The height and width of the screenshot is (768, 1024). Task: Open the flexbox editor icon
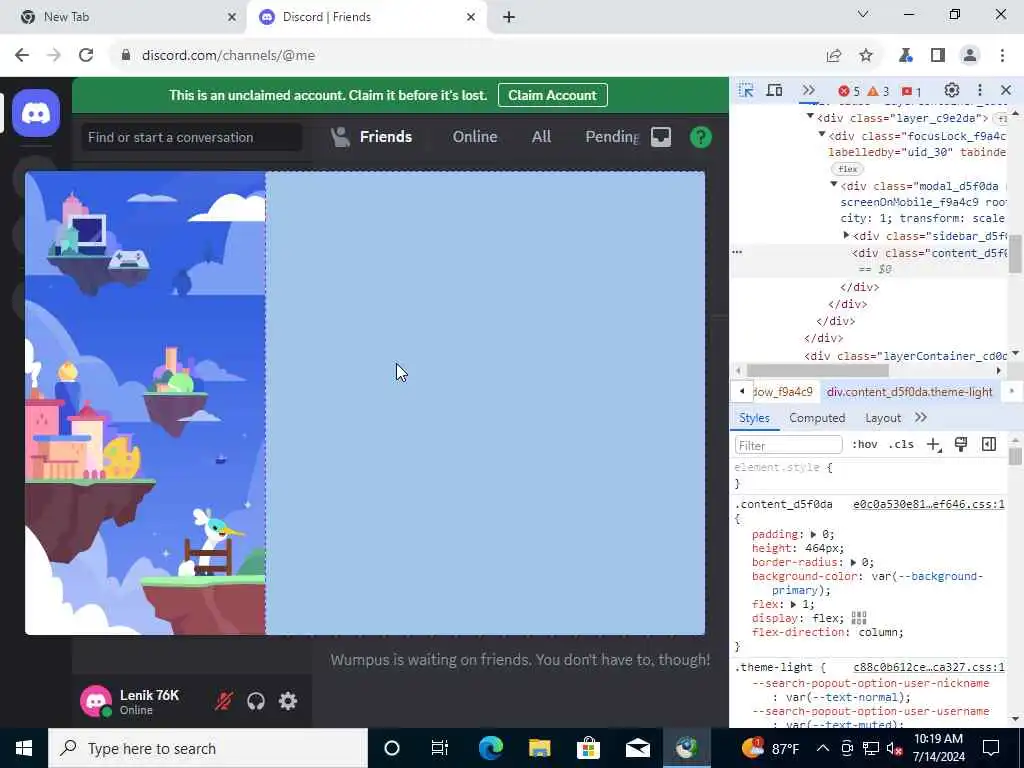(x=859, y=618)
